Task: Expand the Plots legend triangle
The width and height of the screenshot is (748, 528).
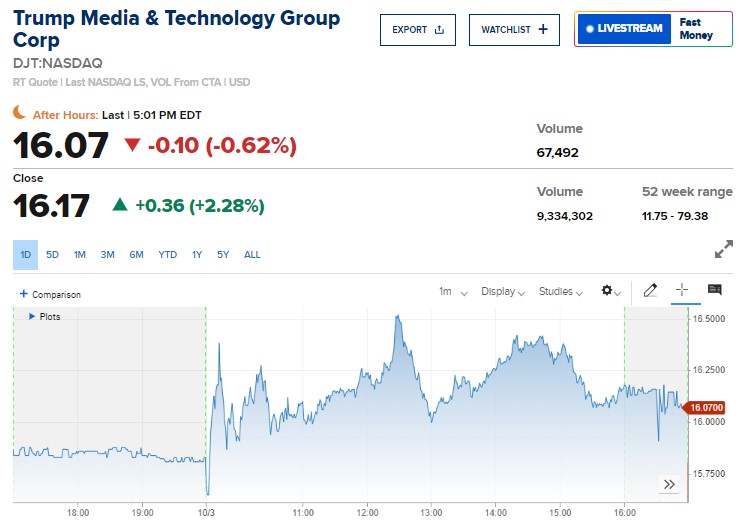Action: point(32,317)
